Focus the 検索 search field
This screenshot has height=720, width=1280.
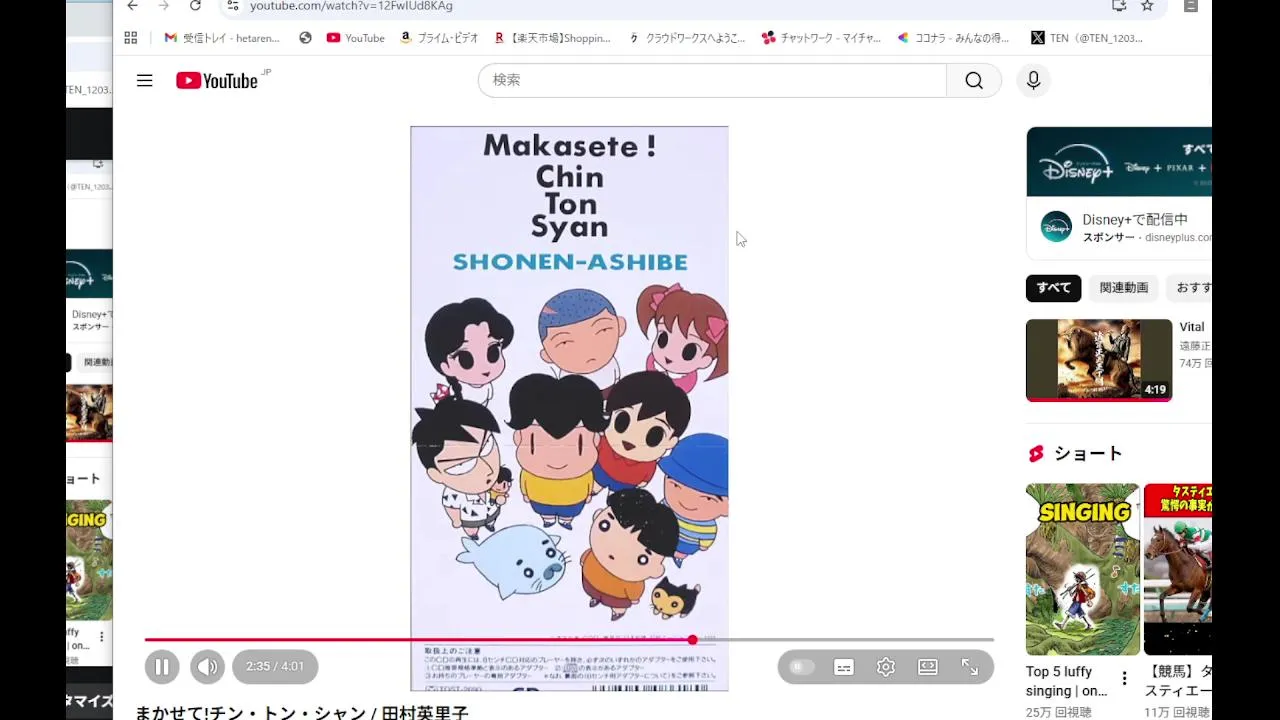coord(712,80)
